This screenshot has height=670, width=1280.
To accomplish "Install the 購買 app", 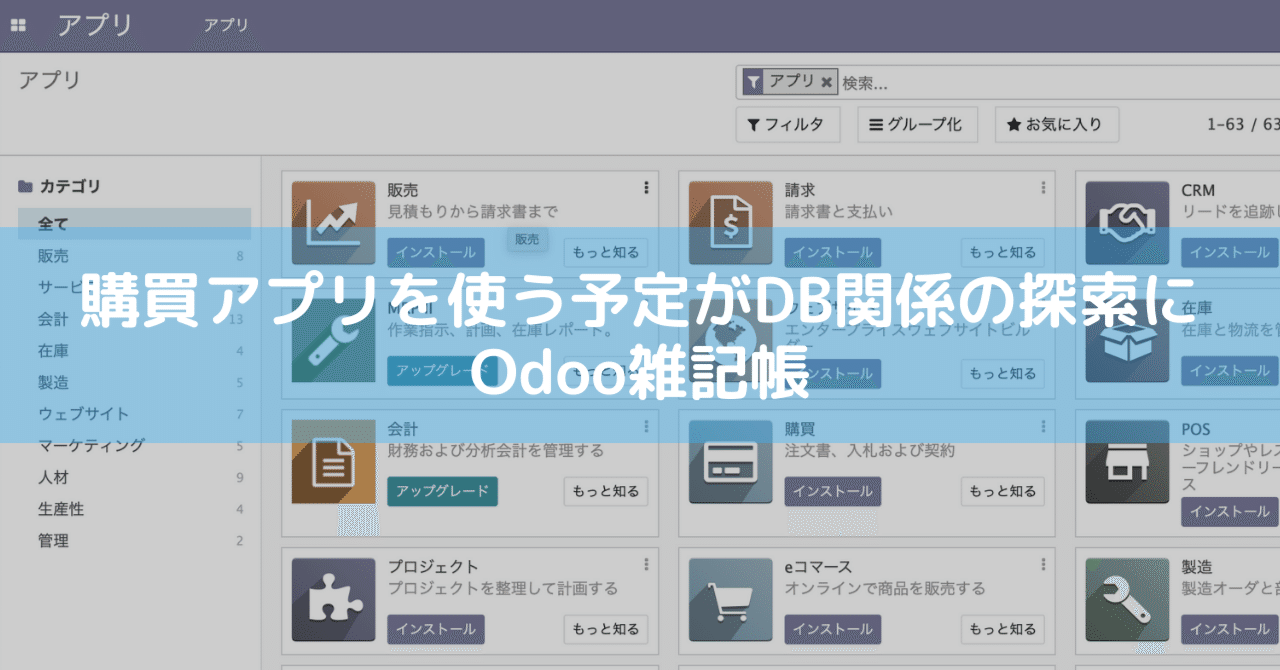I will (x=832, y=491).
